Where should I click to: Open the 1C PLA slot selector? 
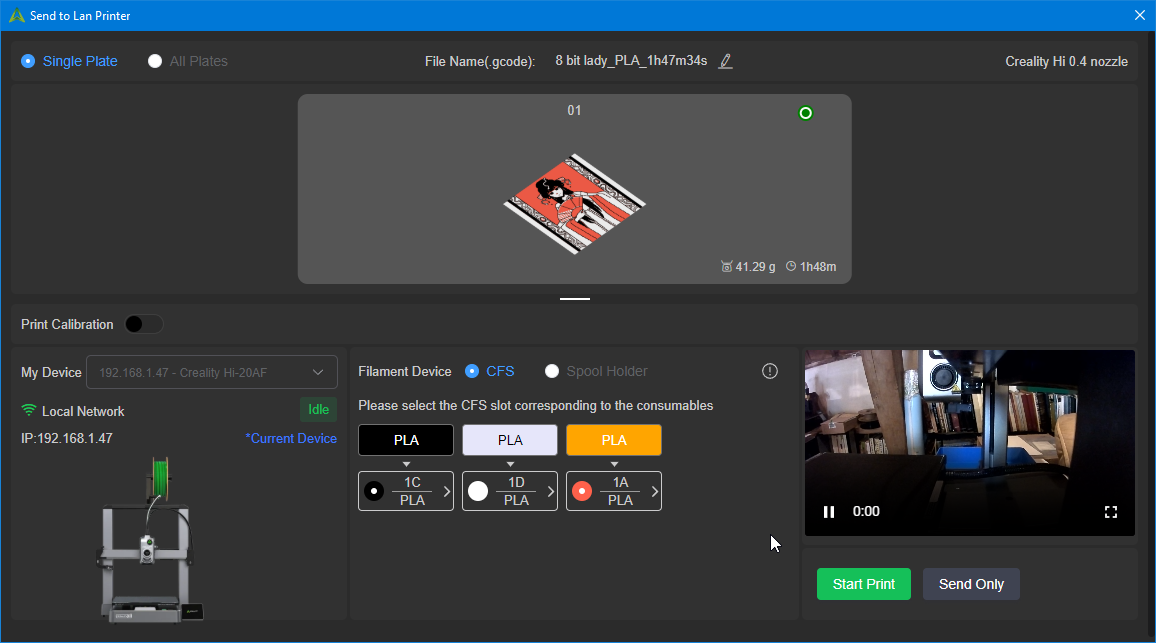[405, 491]
